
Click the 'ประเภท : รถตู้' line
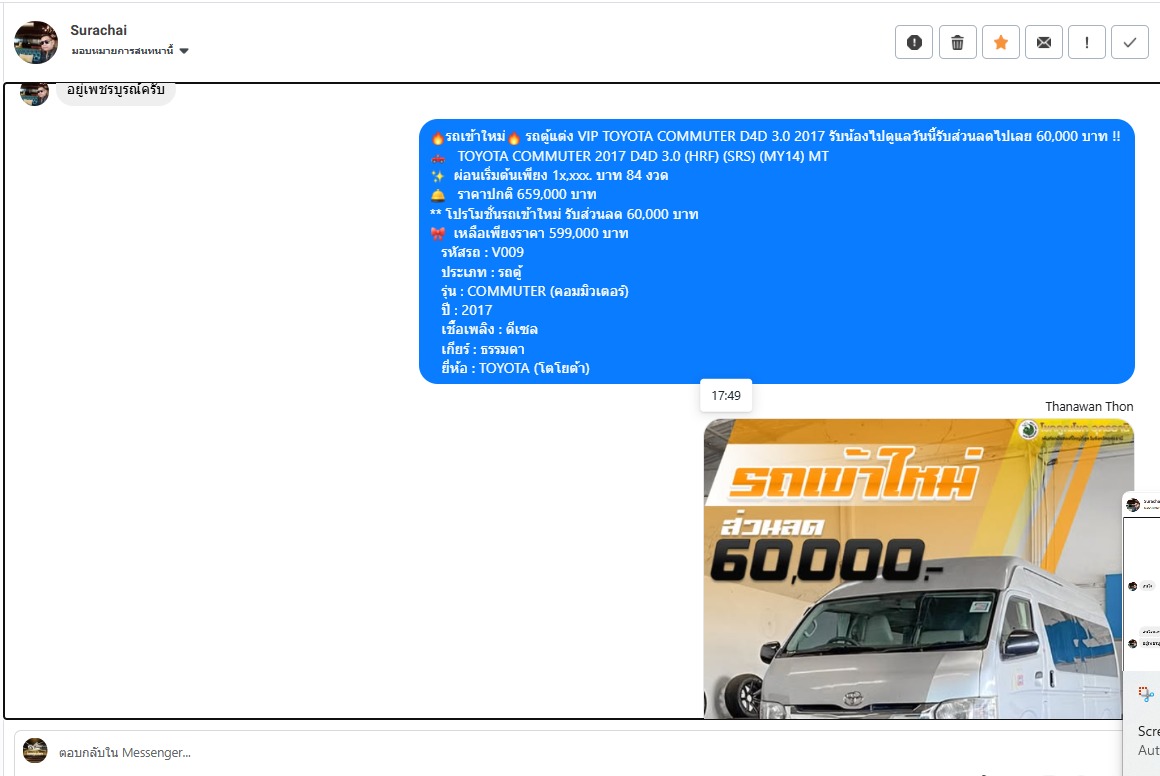pyautogui.click(x=482, y=271)
